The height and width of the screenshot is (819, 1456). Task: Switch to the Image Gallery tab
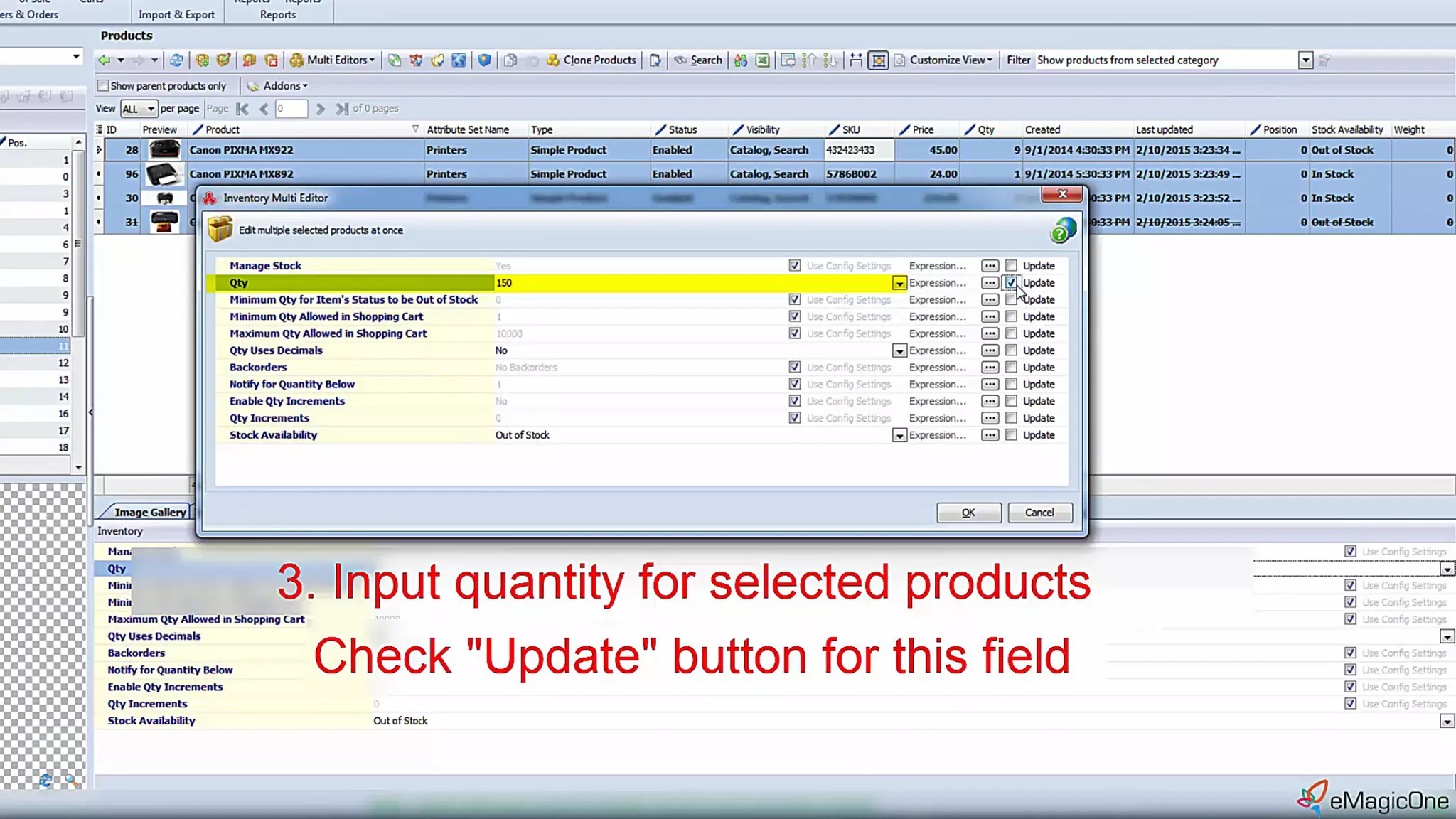[149, 512]
